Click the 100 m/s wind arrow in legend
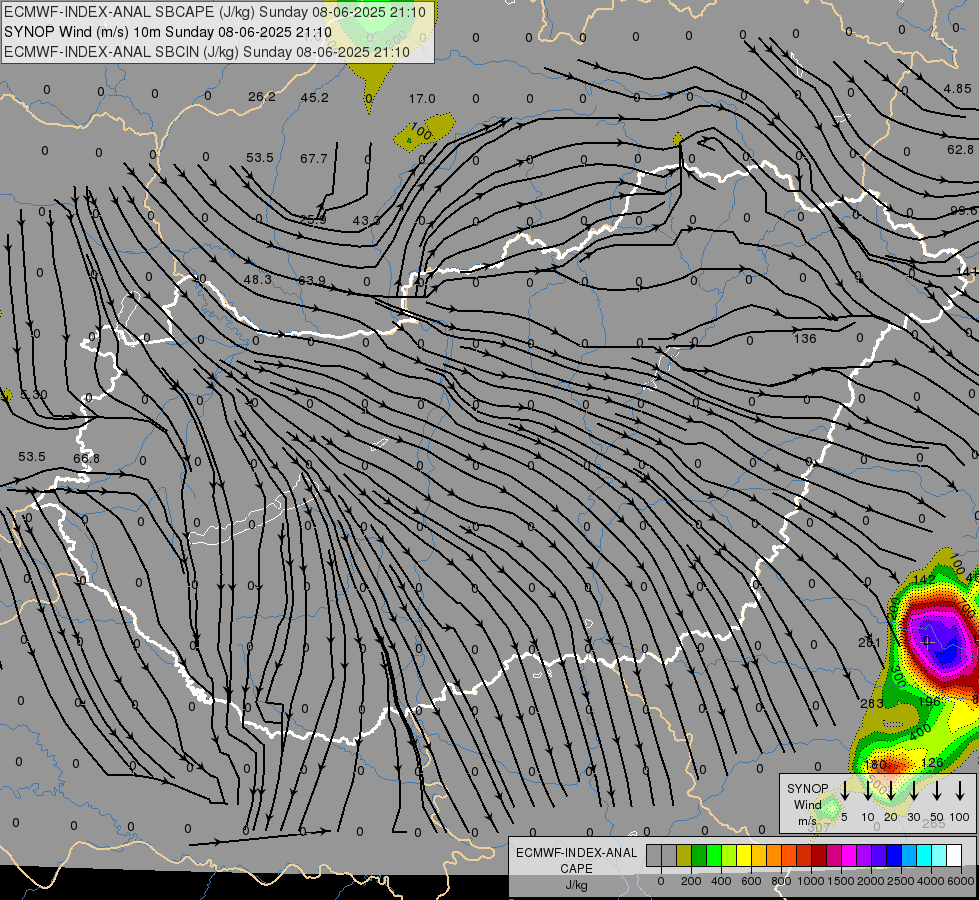 tap(960, 791)
